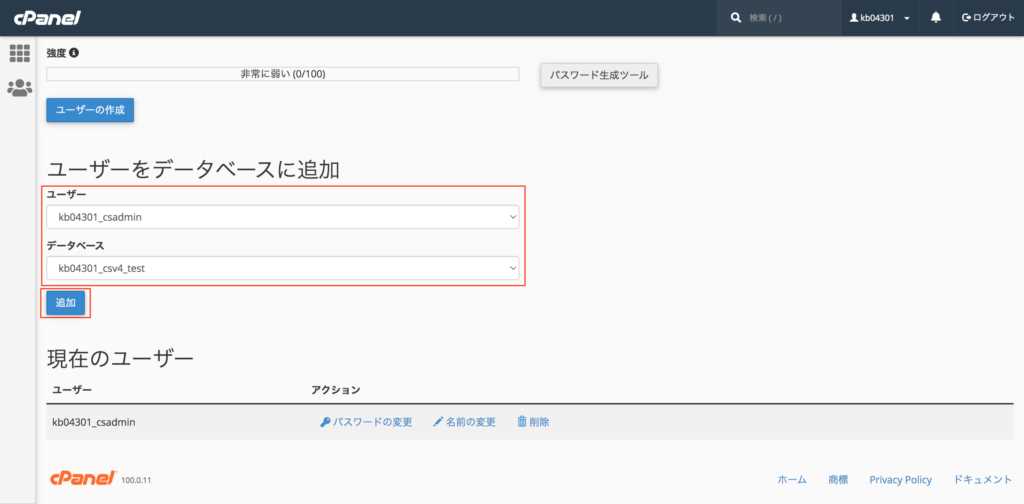Click the notifications bell icon

point(936,18)
